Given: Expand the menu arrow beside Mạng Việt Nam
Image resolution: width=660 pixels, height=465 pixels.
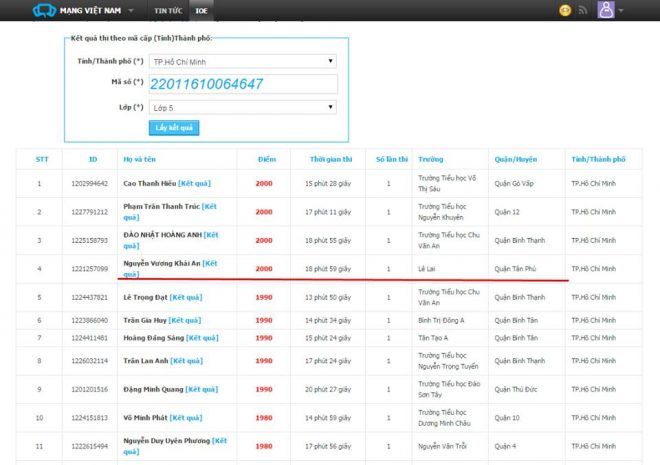Looking at the screenshot, I should (x=132, y=10).
